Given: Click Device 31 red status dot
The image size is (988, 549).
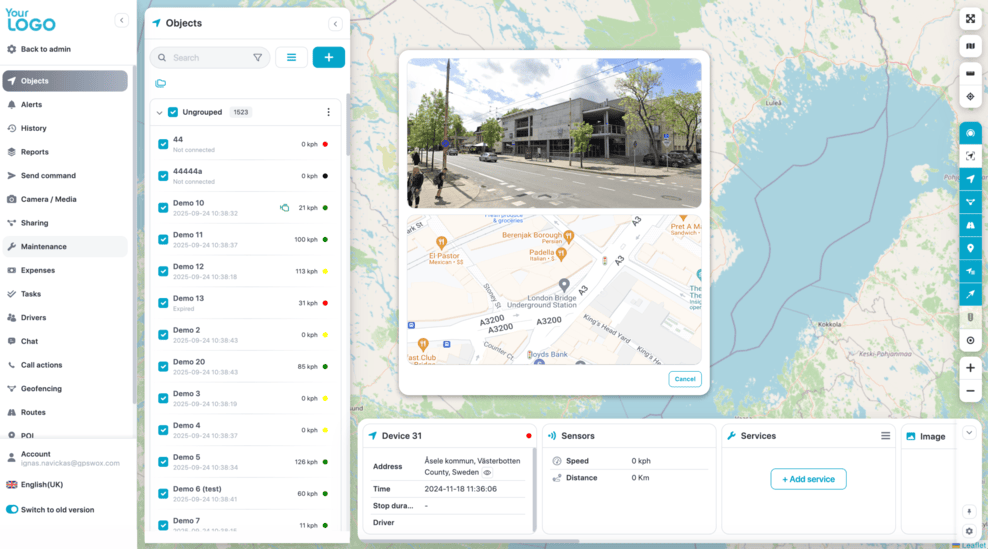Looking at the screenshot, I should [x=529, y=436].
